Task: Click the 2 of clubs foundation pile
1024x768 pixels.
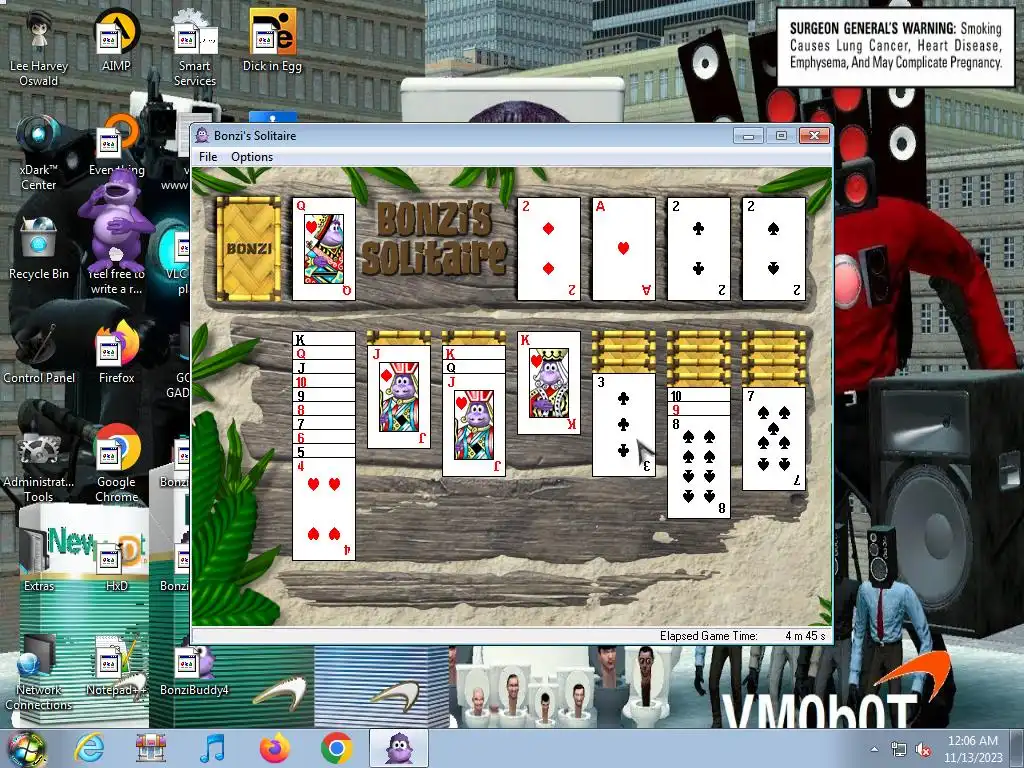Action: point(699,249)
